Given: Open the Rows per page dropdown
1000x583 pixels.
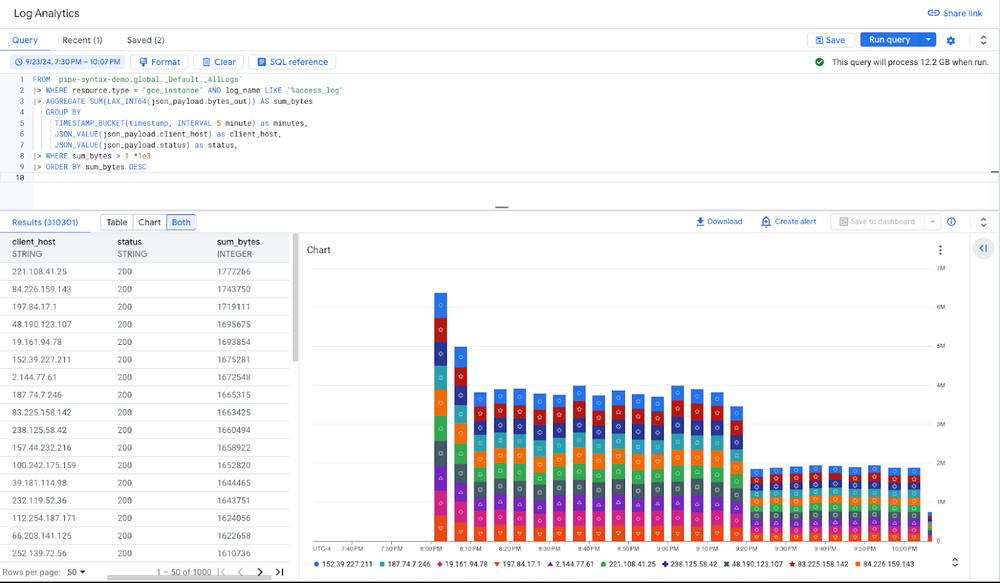Looking at the screenshot, I should (76, 572).
